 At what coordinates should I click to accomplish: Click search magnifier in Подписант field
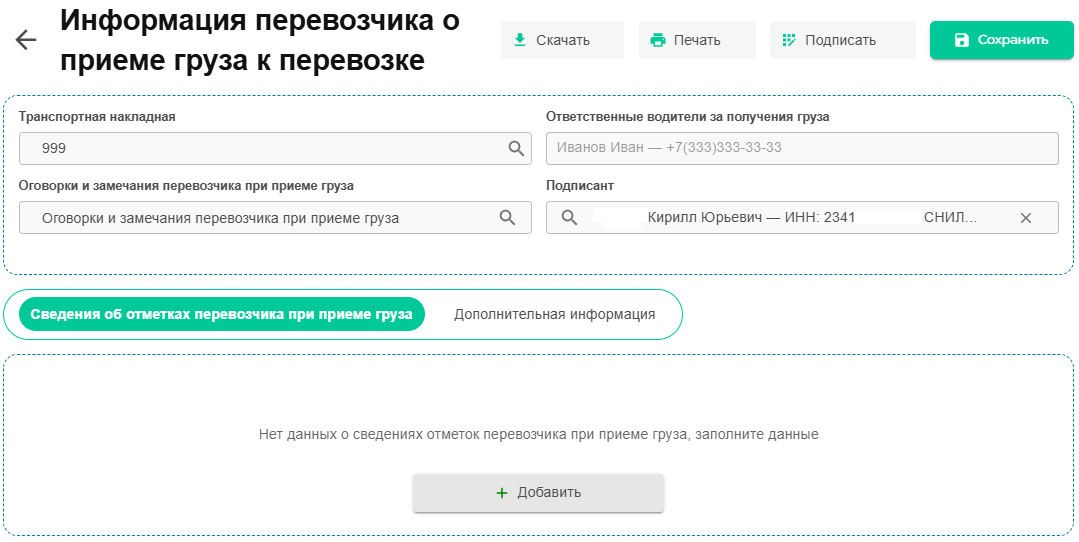(569, 217)
